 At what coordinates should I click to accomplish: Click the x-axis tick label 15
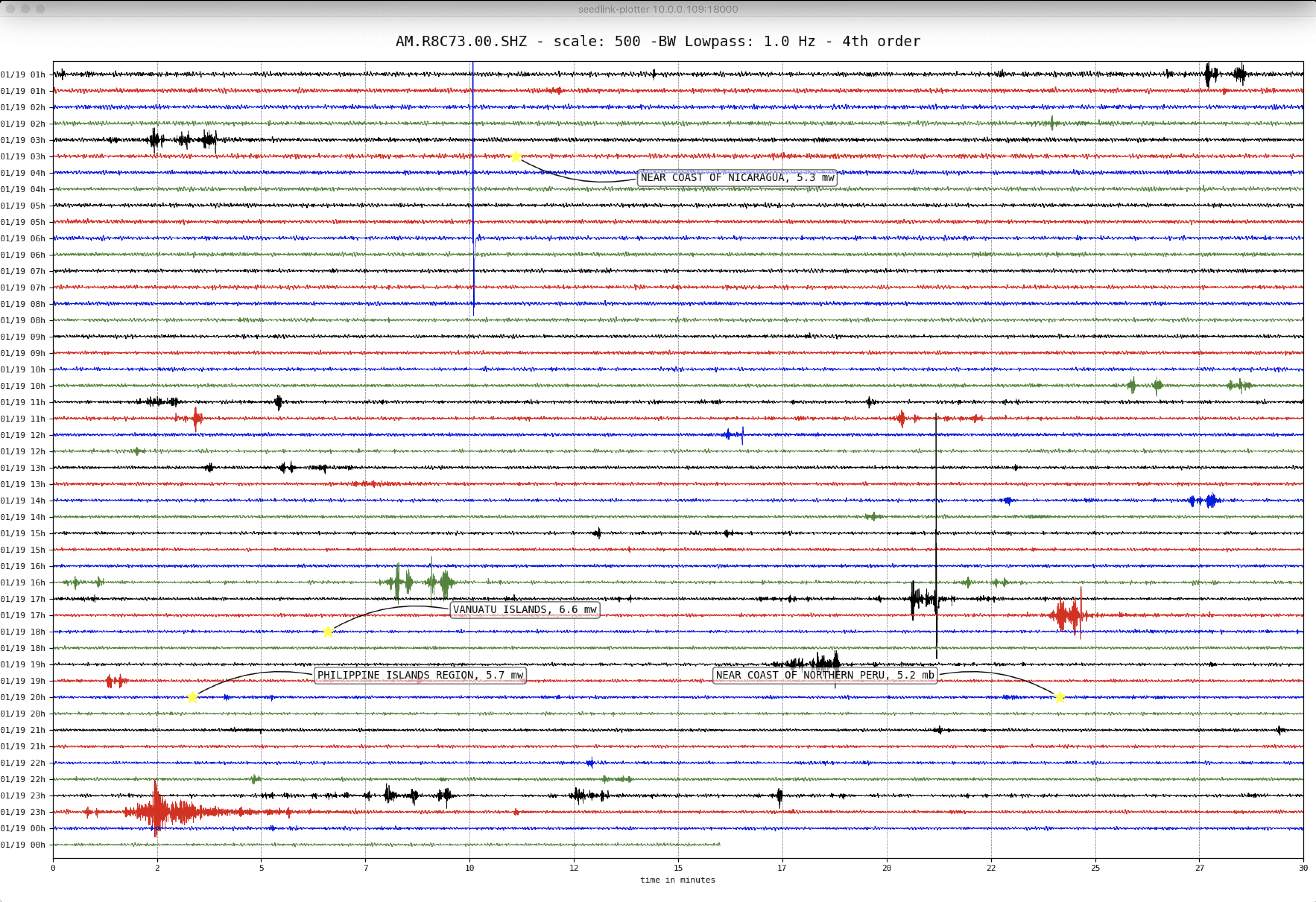tap(678, 867)
